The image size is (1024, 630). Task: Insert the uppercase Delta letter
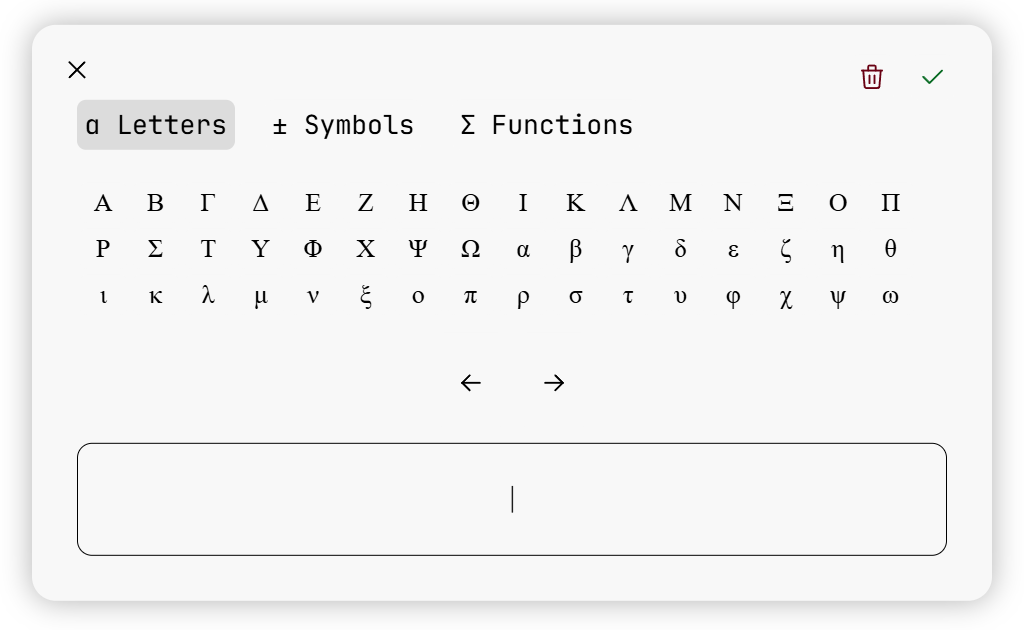click(260, 203)
